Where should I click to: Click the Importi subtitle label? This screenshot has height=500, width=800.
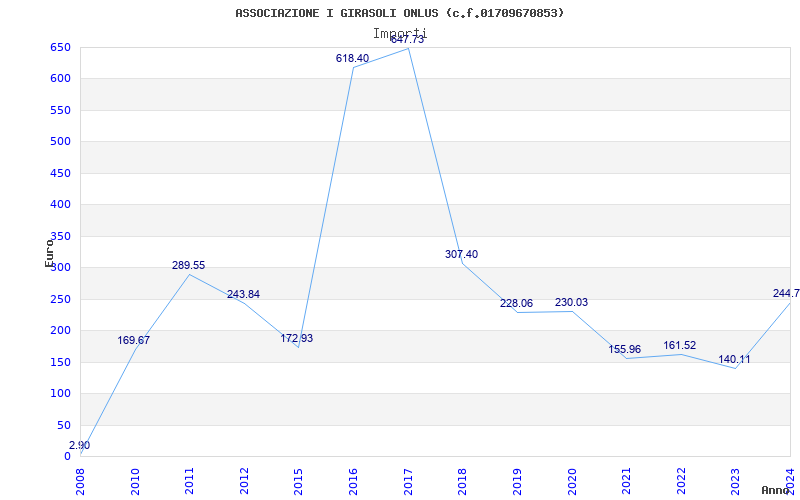tap(400, 33)
